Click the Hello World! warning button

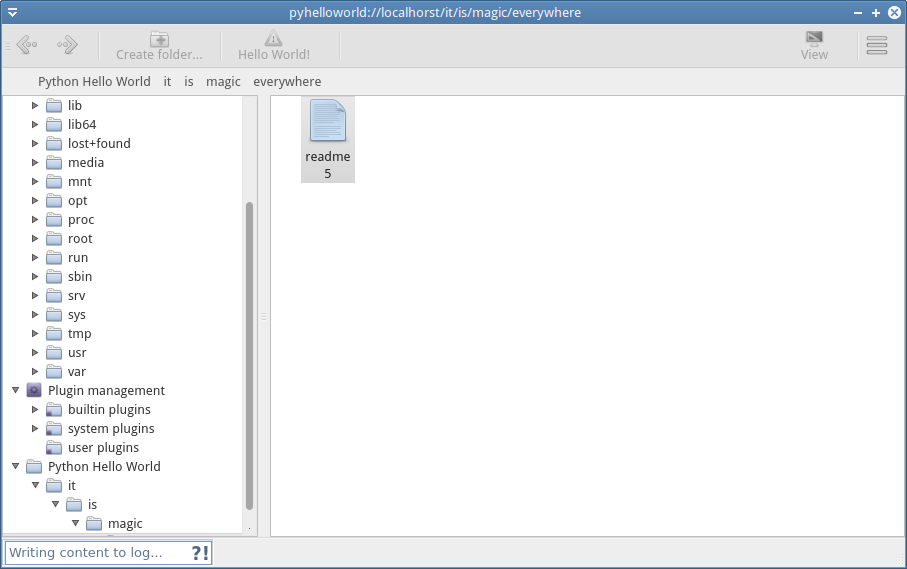tap(274, 46)
